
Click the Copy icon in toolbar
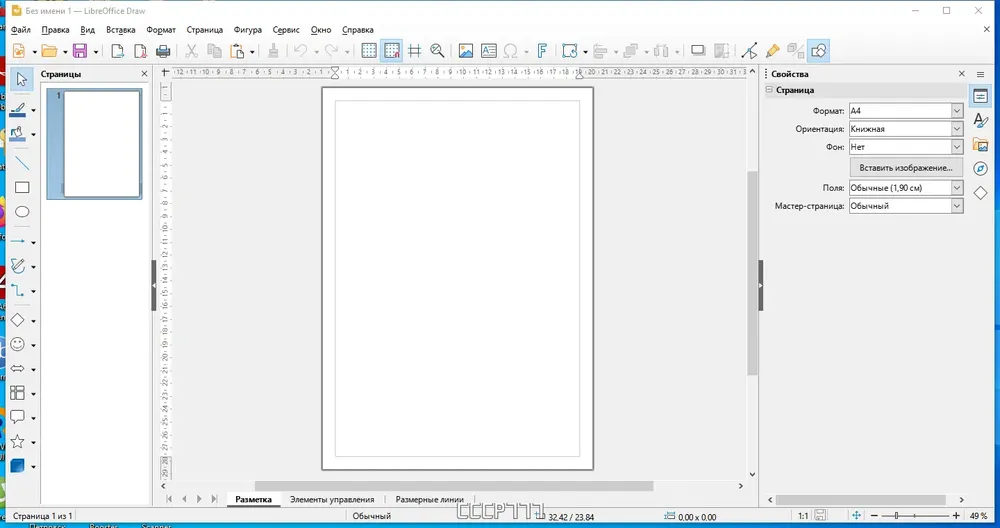click(x=214, y=51)
